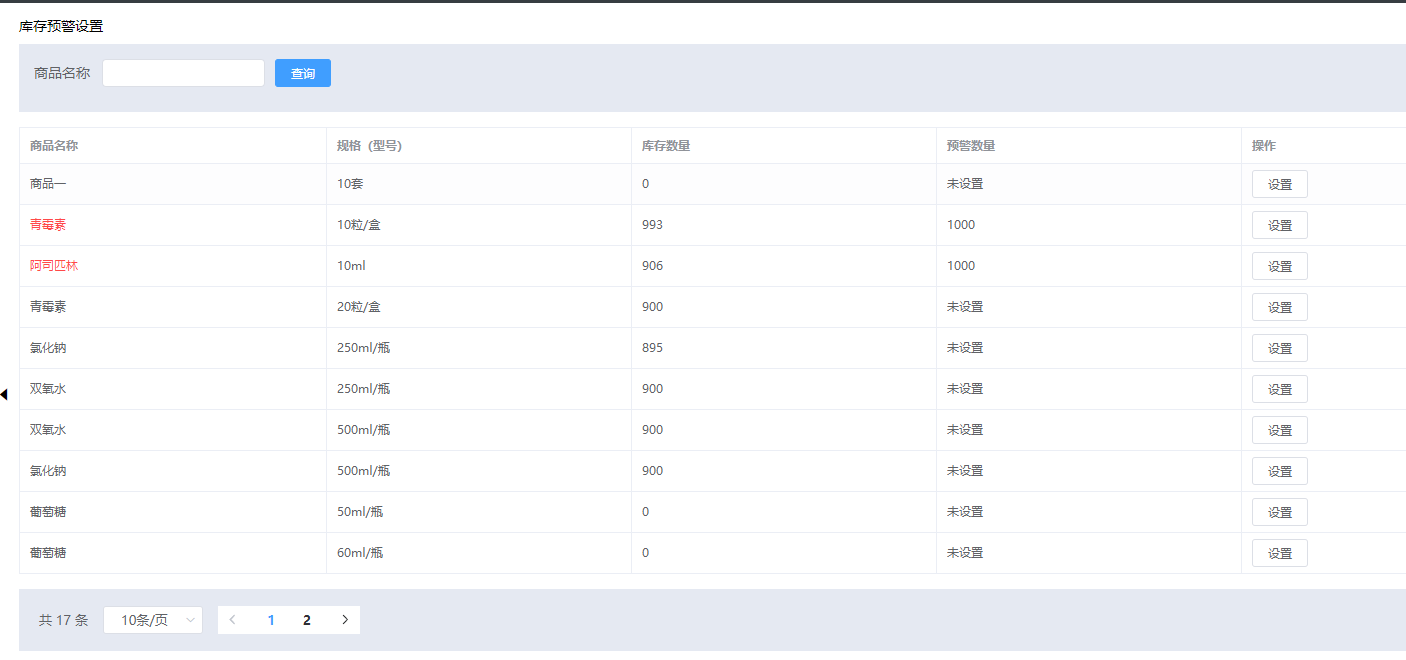The width and height of the screenshot is (1406, 660).
Task: Go to page 2 of results
Action: point(307,620)
